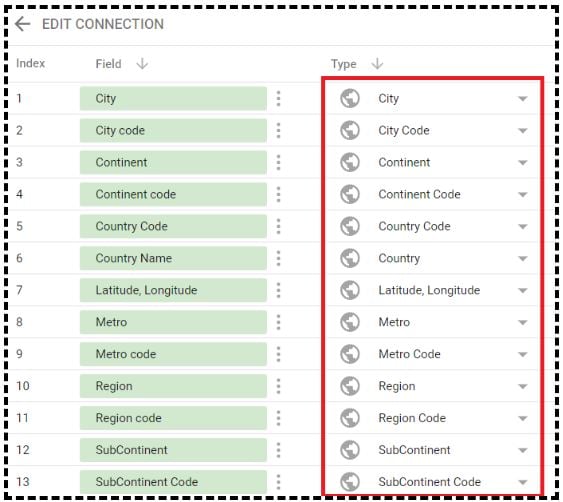Click the Index column header
Screen dimensions: 563x502
point(31,63)
